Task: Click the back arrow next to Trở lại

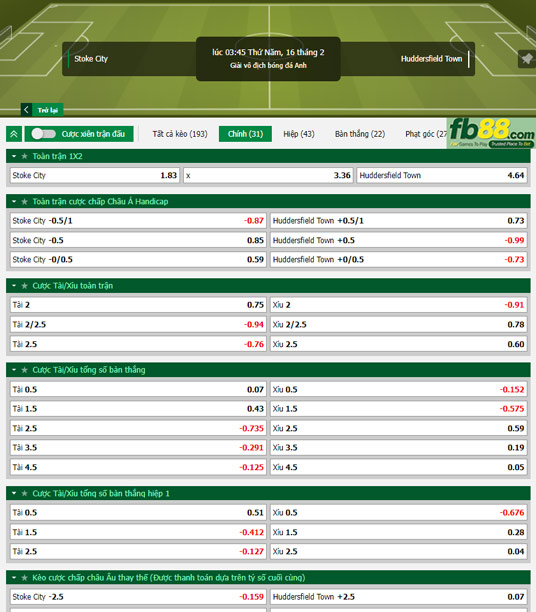Action: click(x=26, y=110)
